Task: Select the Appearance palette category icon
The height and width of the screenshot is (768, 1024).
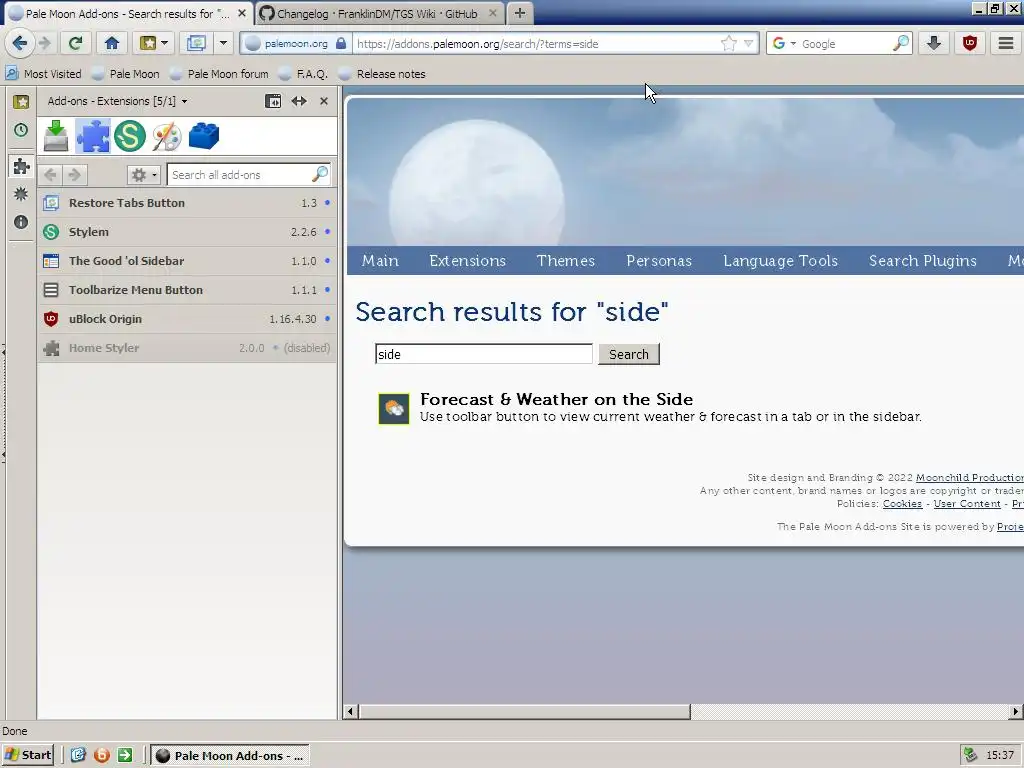Action: tap(167, 136)
